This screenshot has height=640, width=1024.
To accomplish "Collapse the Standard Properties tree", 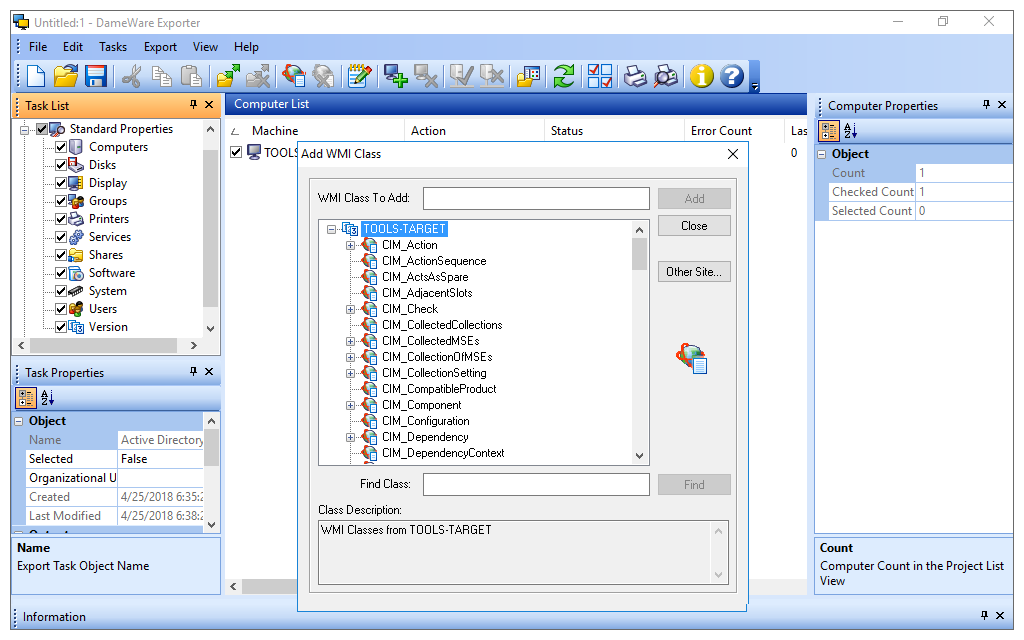I will (x=25, y=128).
